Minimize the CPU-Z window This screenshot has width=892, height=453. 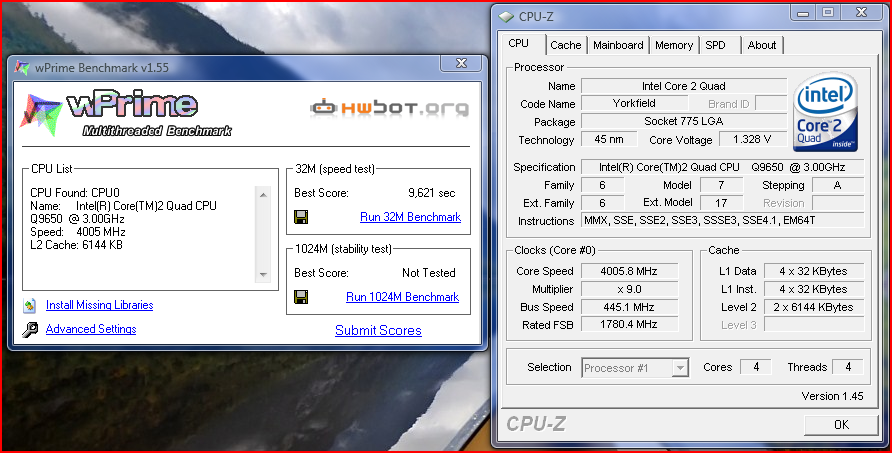(x=803, y=13)
